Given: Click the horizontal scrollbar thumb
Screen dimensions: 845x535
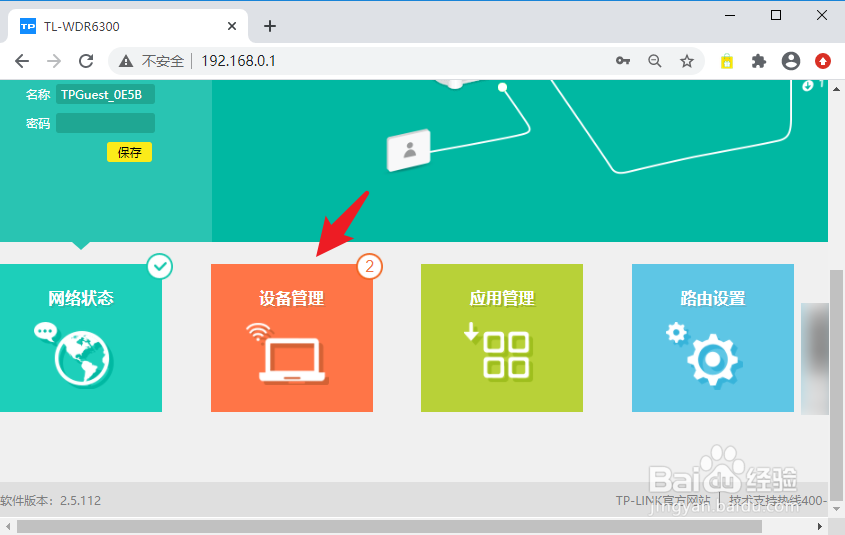Looking at the screenshot, I should point(389,526).
